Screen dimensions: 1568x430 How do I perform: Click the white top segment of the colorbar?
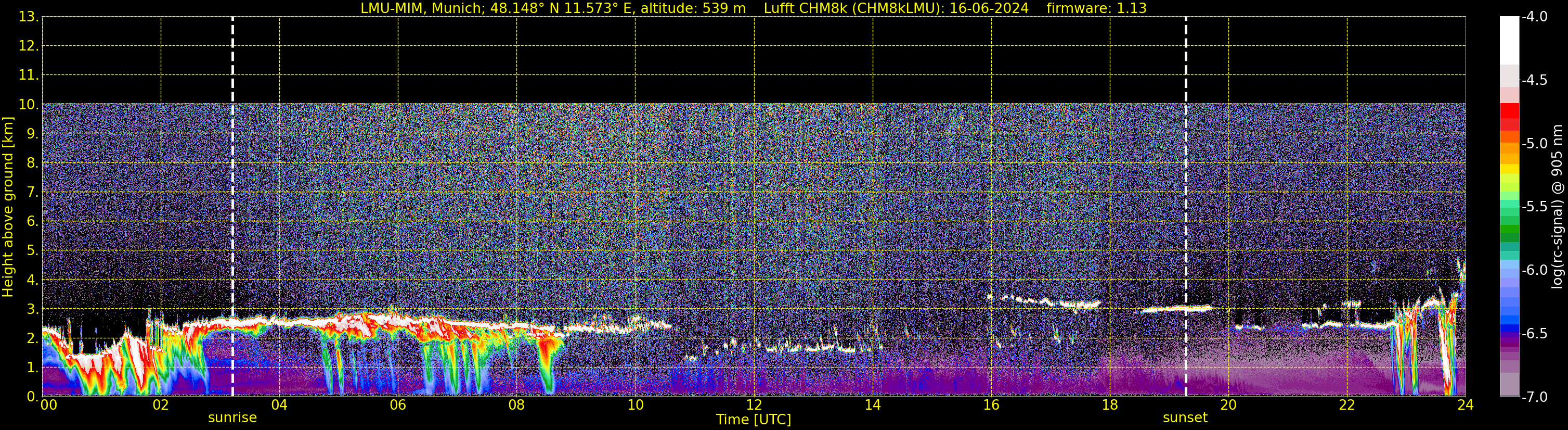[x=1510, y=40]
